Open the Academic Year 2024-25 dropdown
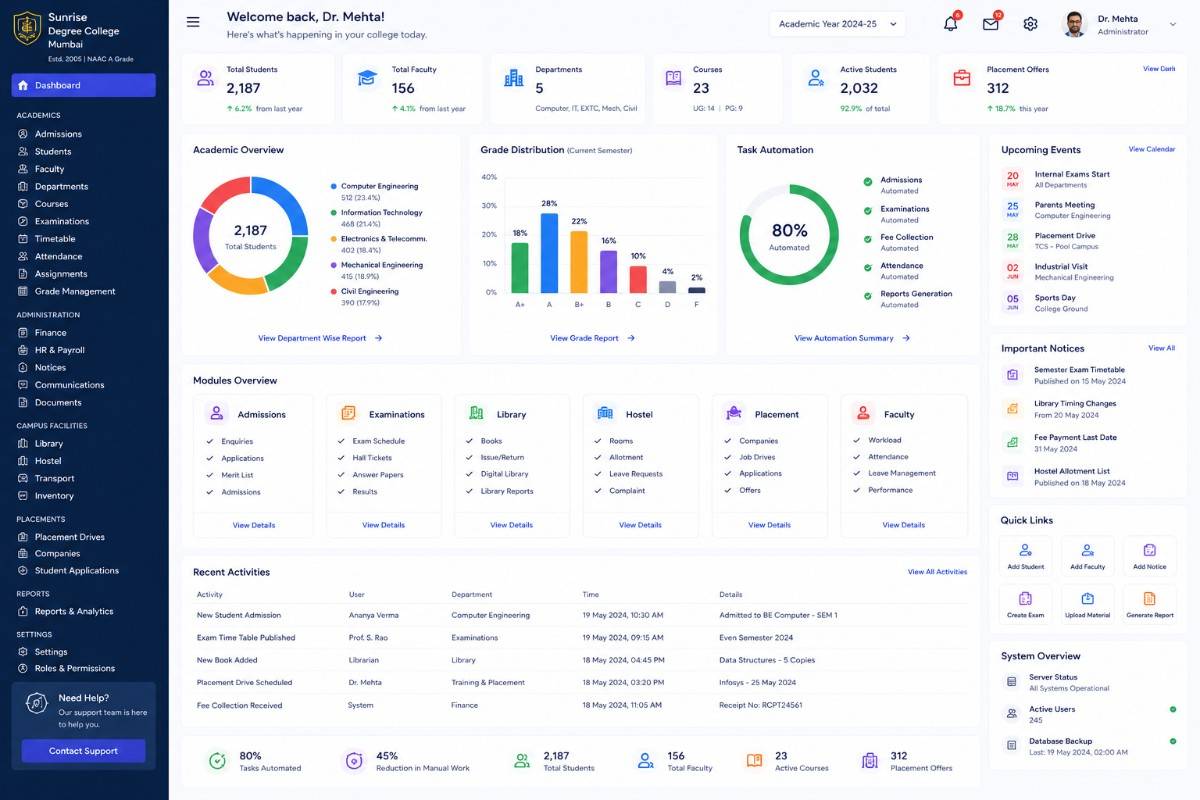 pyautogui.click(x=837, y=24)
